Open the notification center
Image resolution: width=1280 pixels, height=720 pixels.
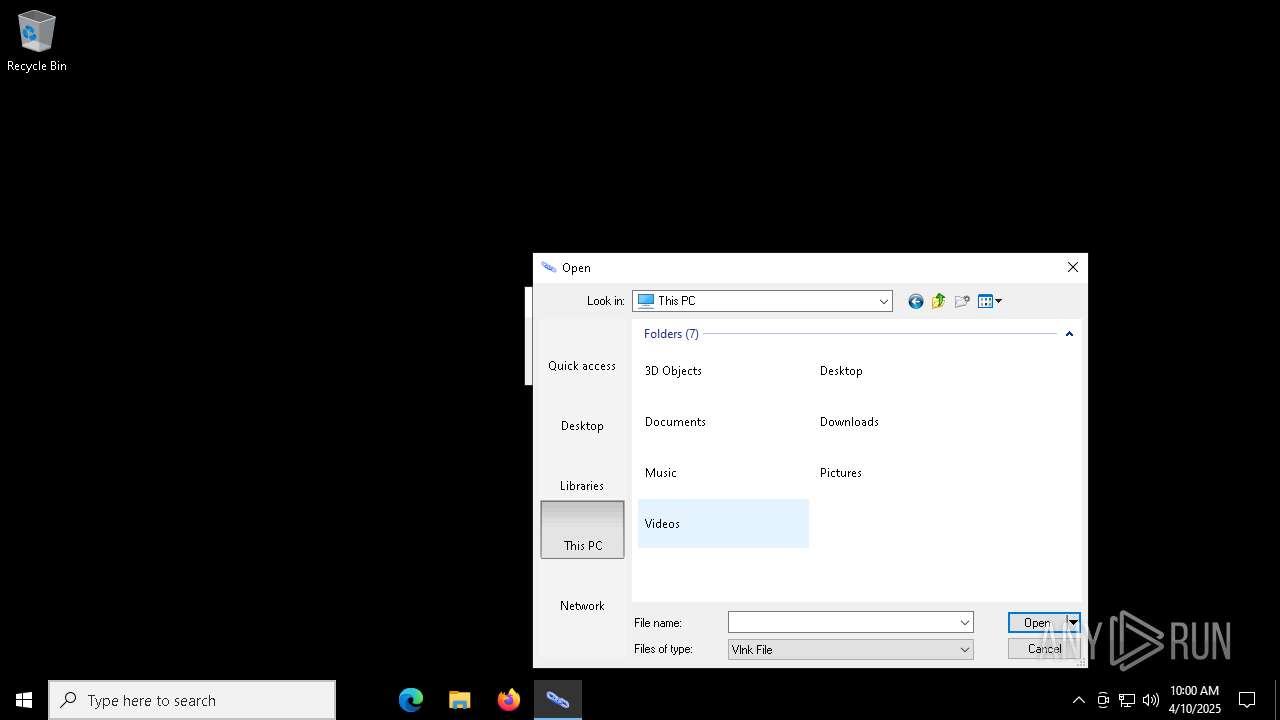coord(1247,700)
